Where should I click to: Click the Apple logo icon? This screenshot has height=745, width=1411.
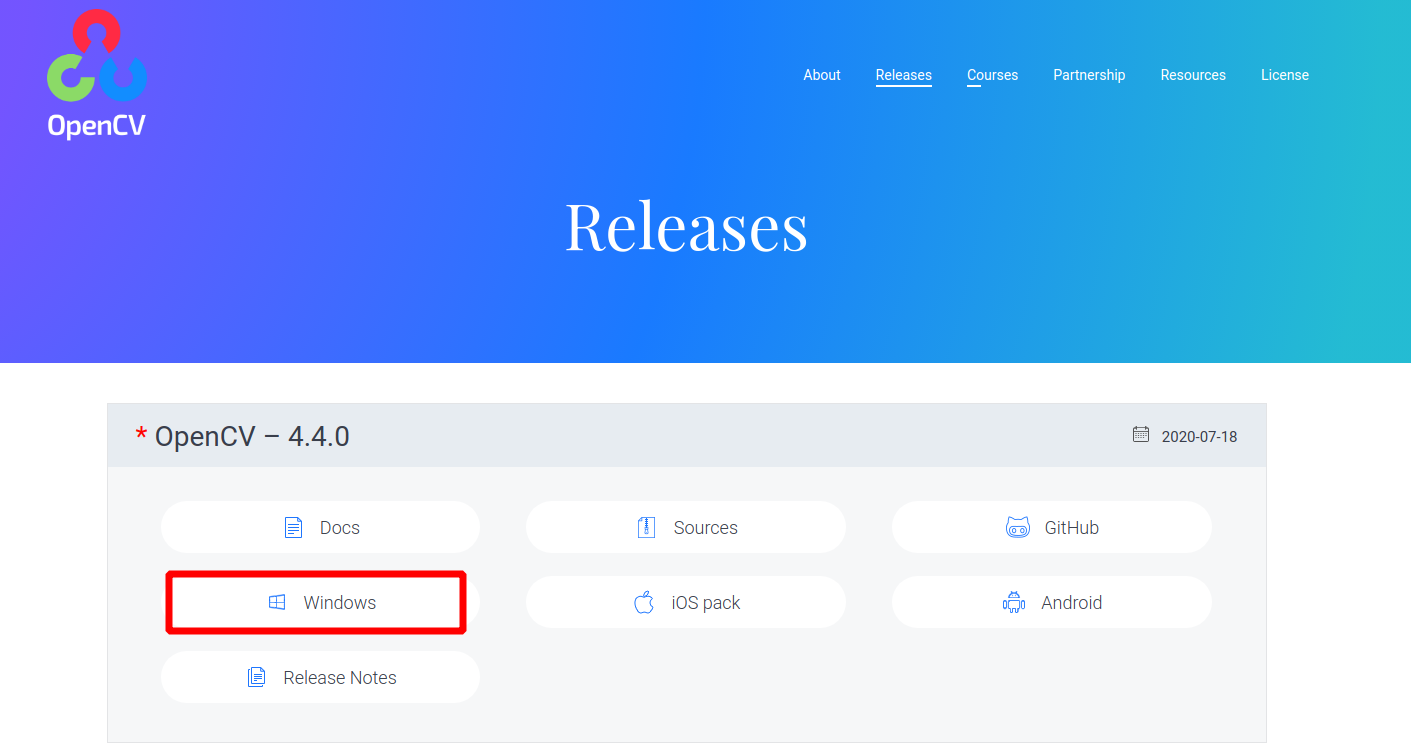(x=644, y=602)
